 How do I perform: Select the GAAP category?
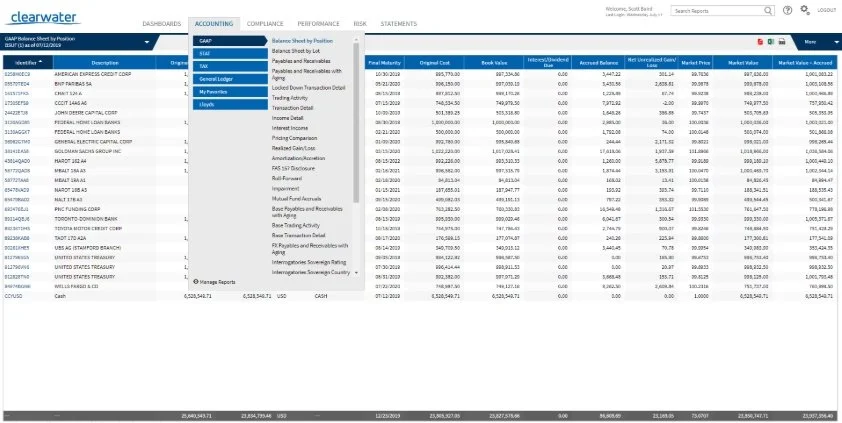point(230,41)
